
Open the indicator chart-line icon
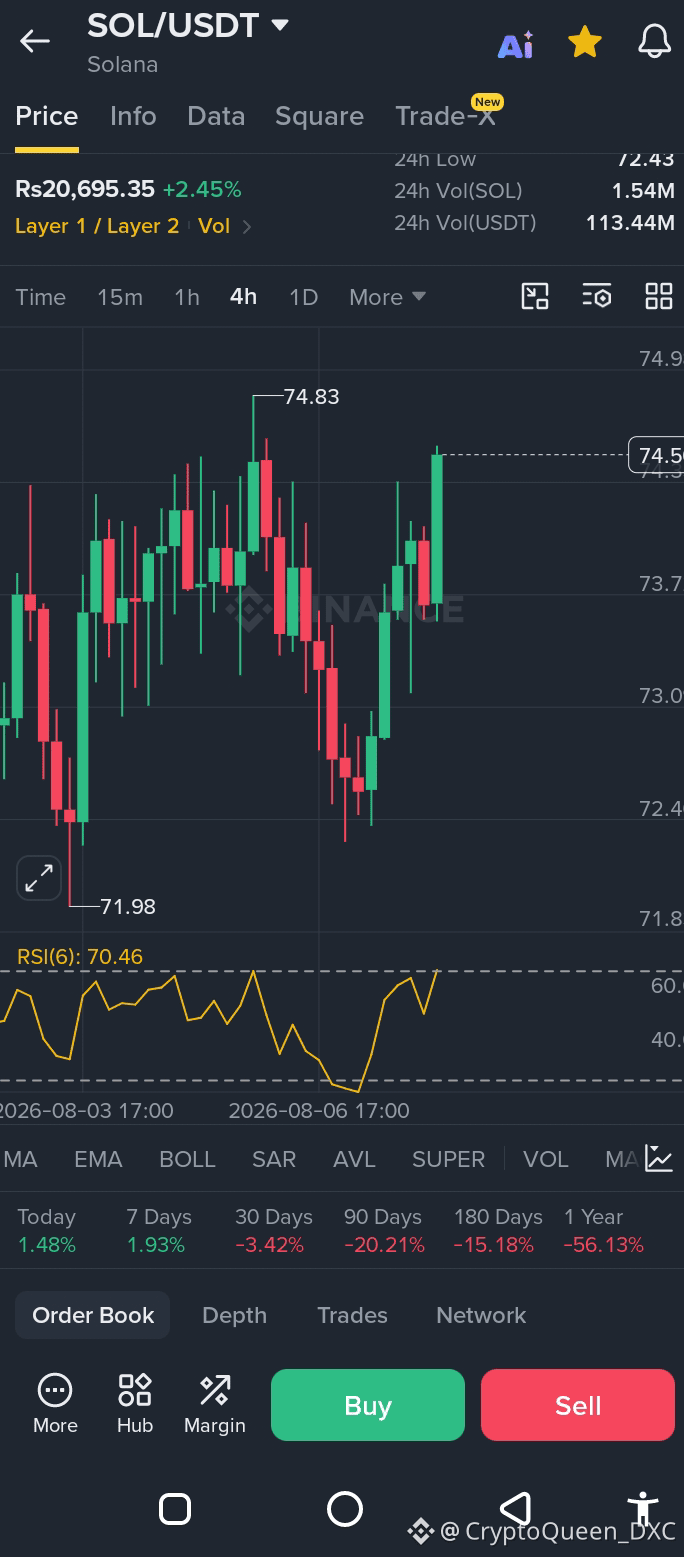(659, 1158)
